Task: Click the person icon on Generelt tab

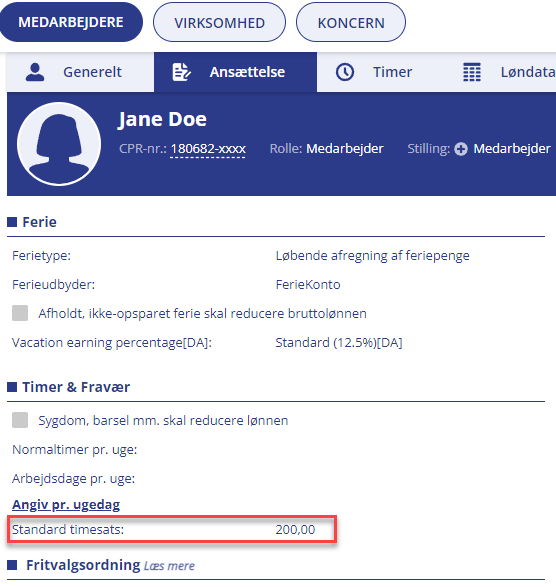Action: [x=35, y=72]
